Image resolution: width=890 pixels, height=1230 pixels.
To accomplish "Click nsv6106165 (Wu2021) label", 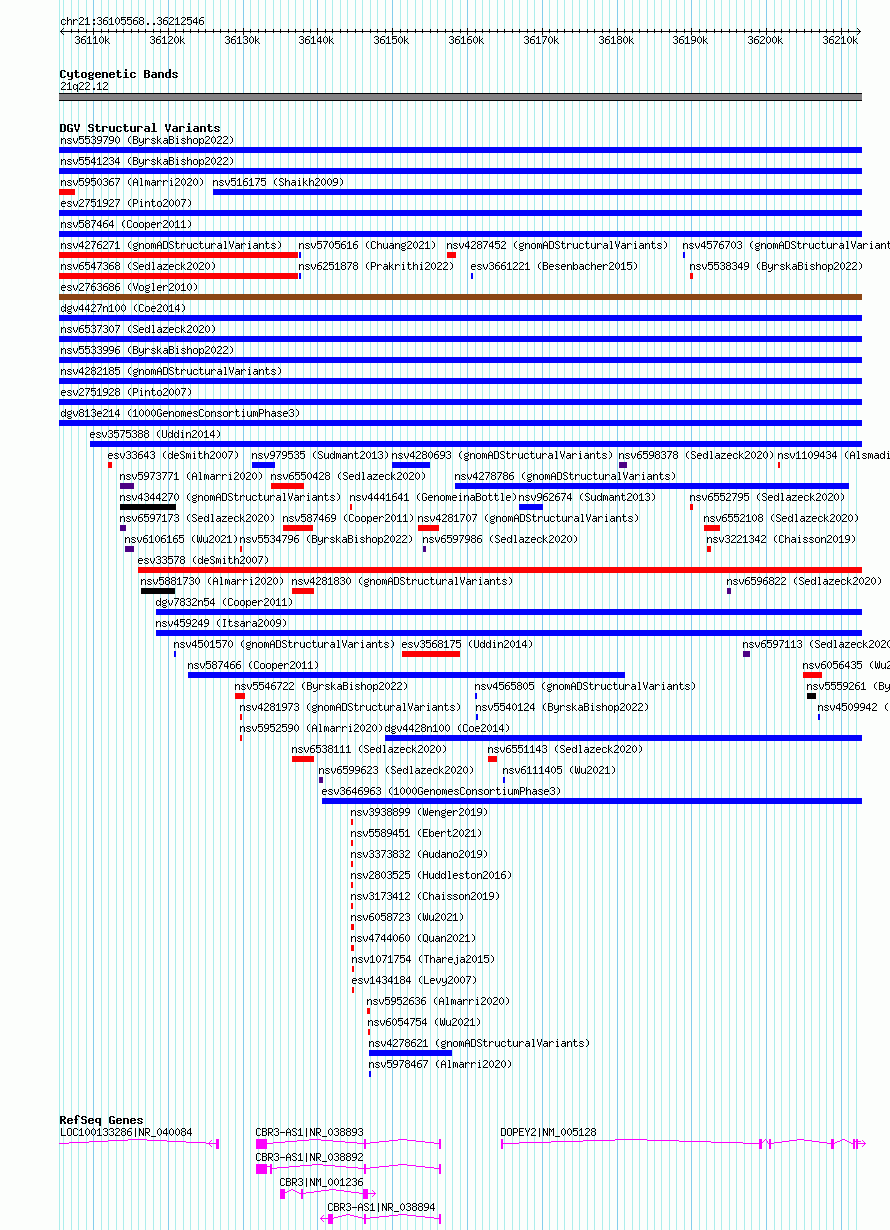I will click(181, 539).
